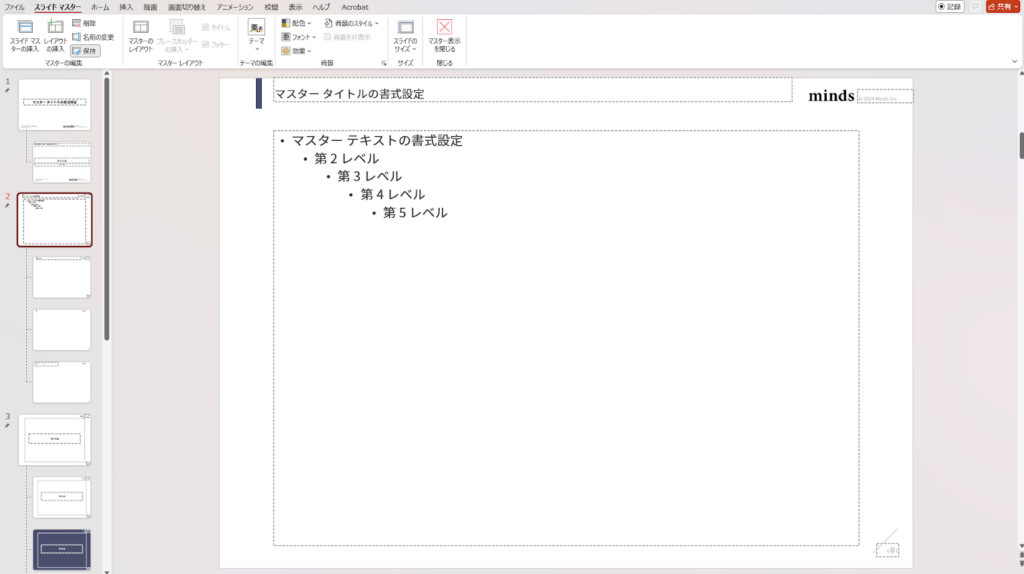Click 削除 in the ribbon
1024x574 pixels.
coord(84,23)
